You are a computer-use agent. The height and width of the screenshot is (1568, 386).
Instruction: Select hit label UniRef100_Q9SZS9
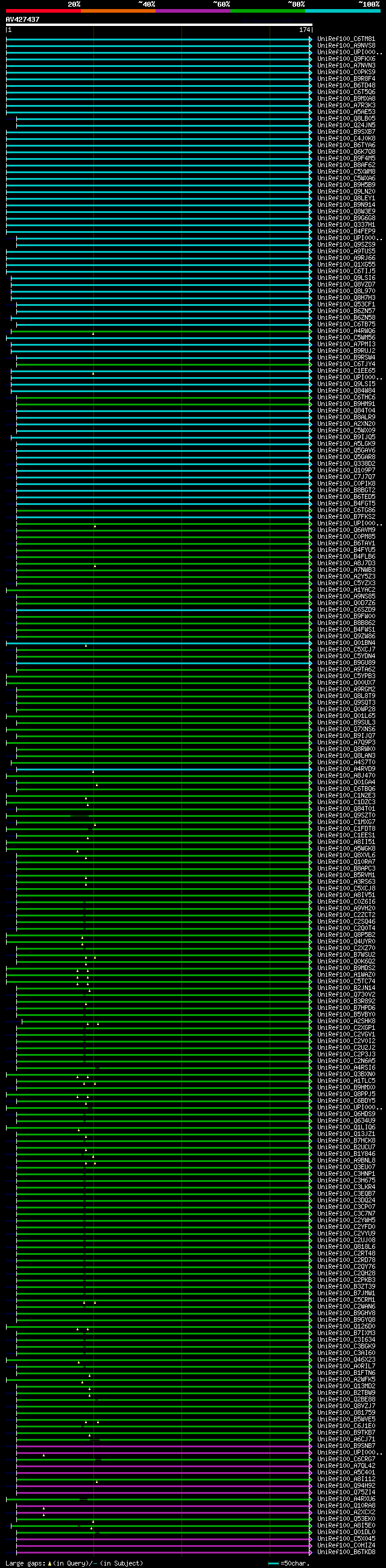point(346,245)
